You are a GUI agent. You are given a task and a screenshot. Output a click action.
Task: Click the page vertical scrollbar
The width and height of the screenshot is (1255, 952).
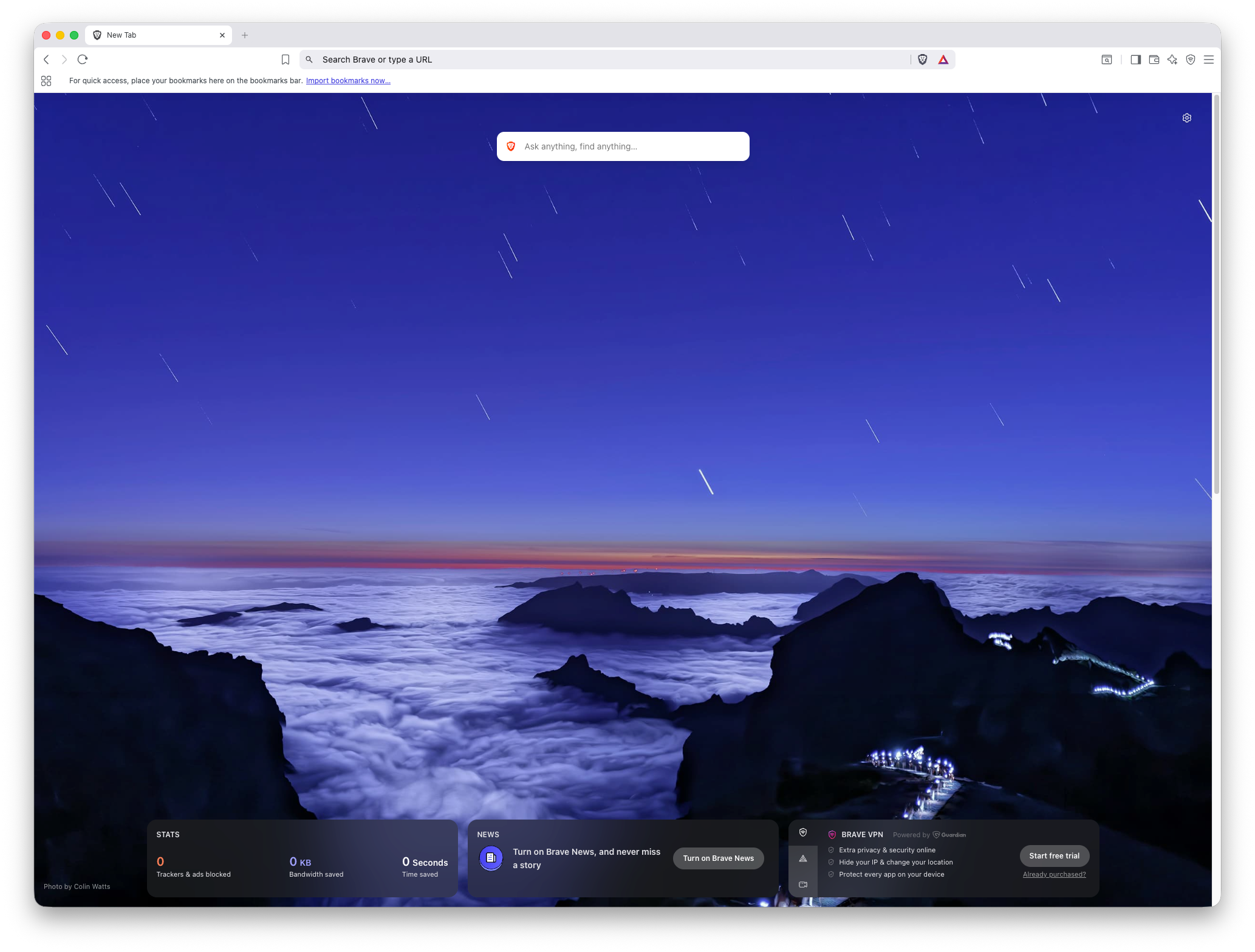tap(1216, 295)
